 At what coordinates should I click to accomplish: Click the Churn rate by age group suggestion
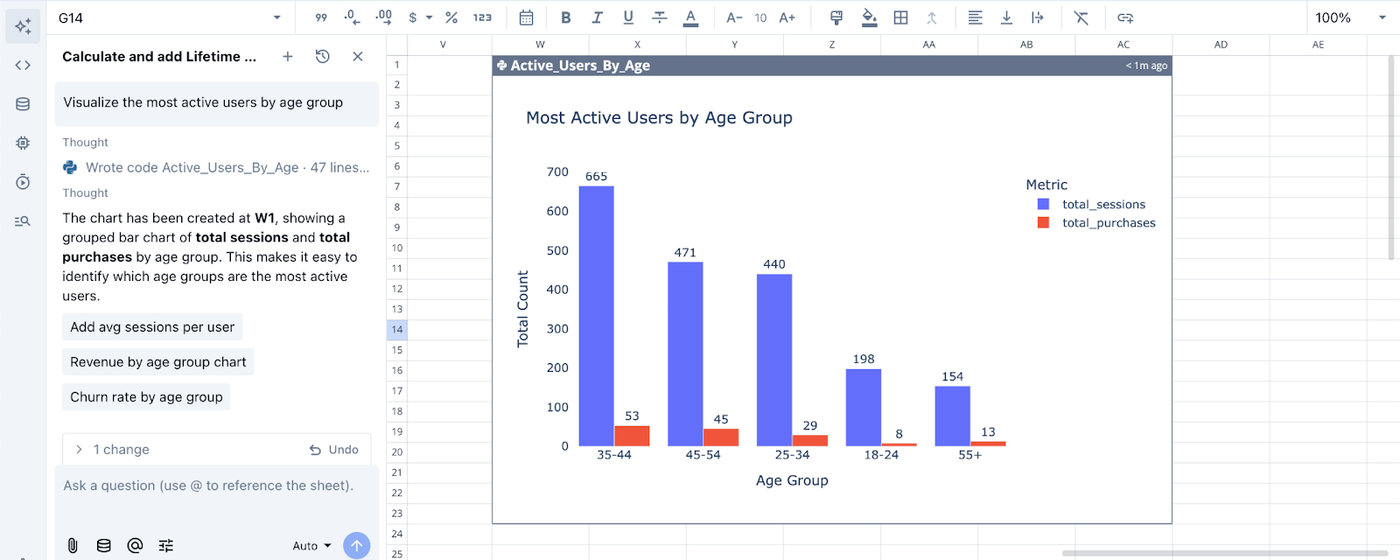[146, 397]
